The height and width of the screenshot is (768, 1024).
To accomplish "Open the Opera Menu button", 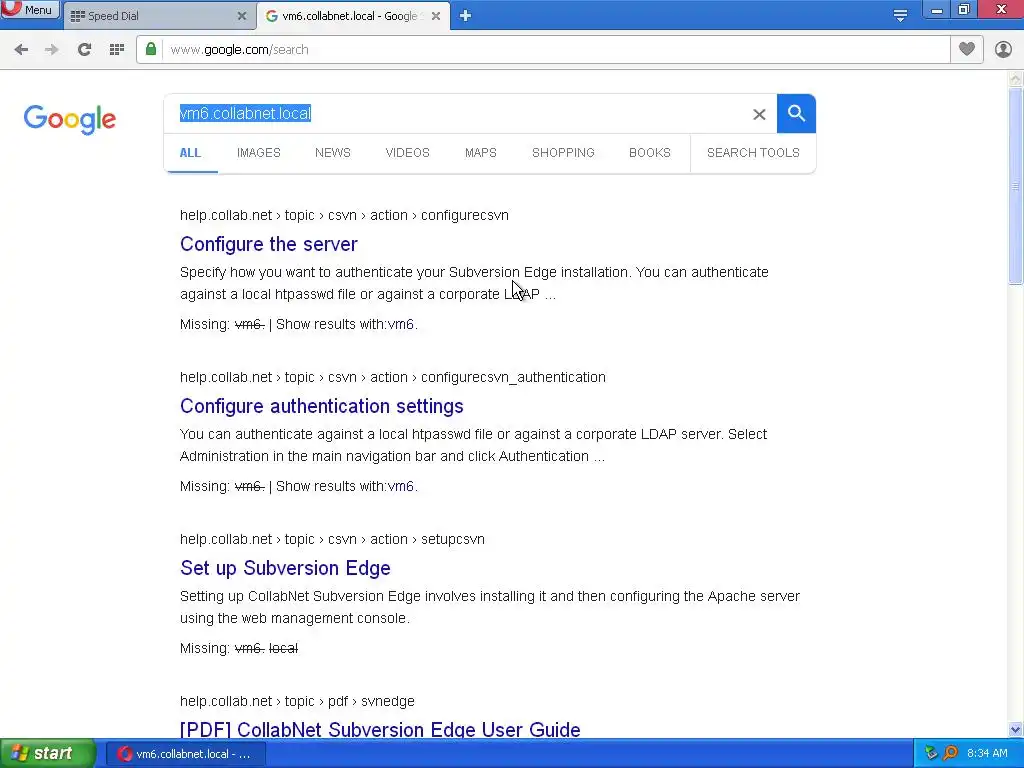I will click(x=30, y=10).
